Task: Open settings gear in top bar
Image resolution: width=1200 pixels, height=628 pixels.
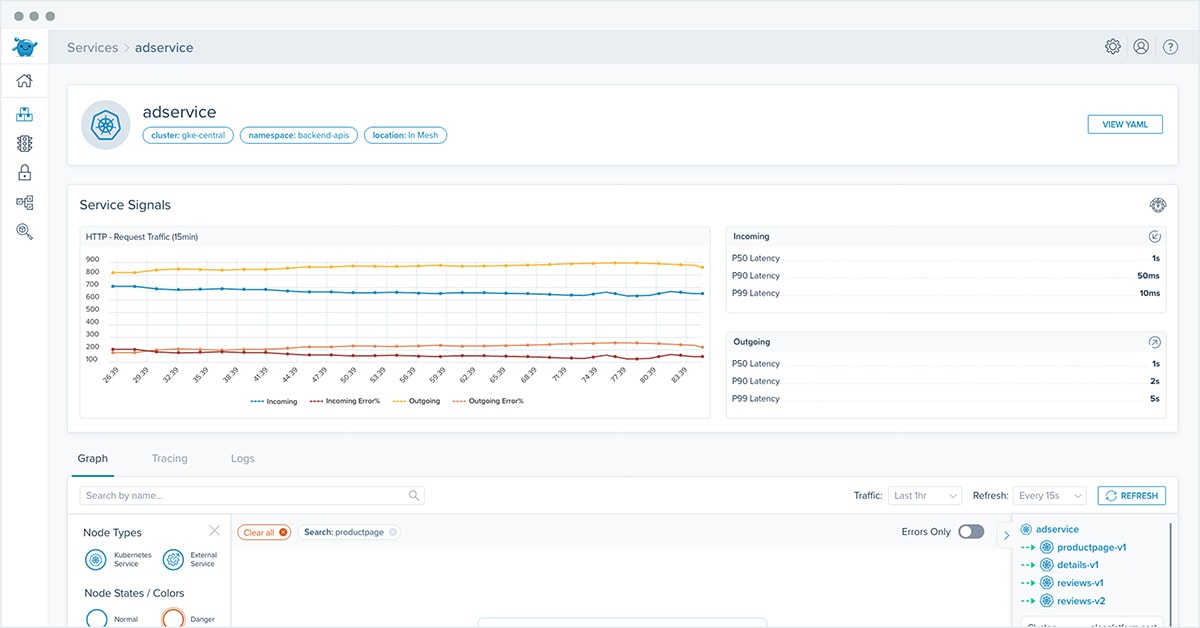Action: (1112, 47)
